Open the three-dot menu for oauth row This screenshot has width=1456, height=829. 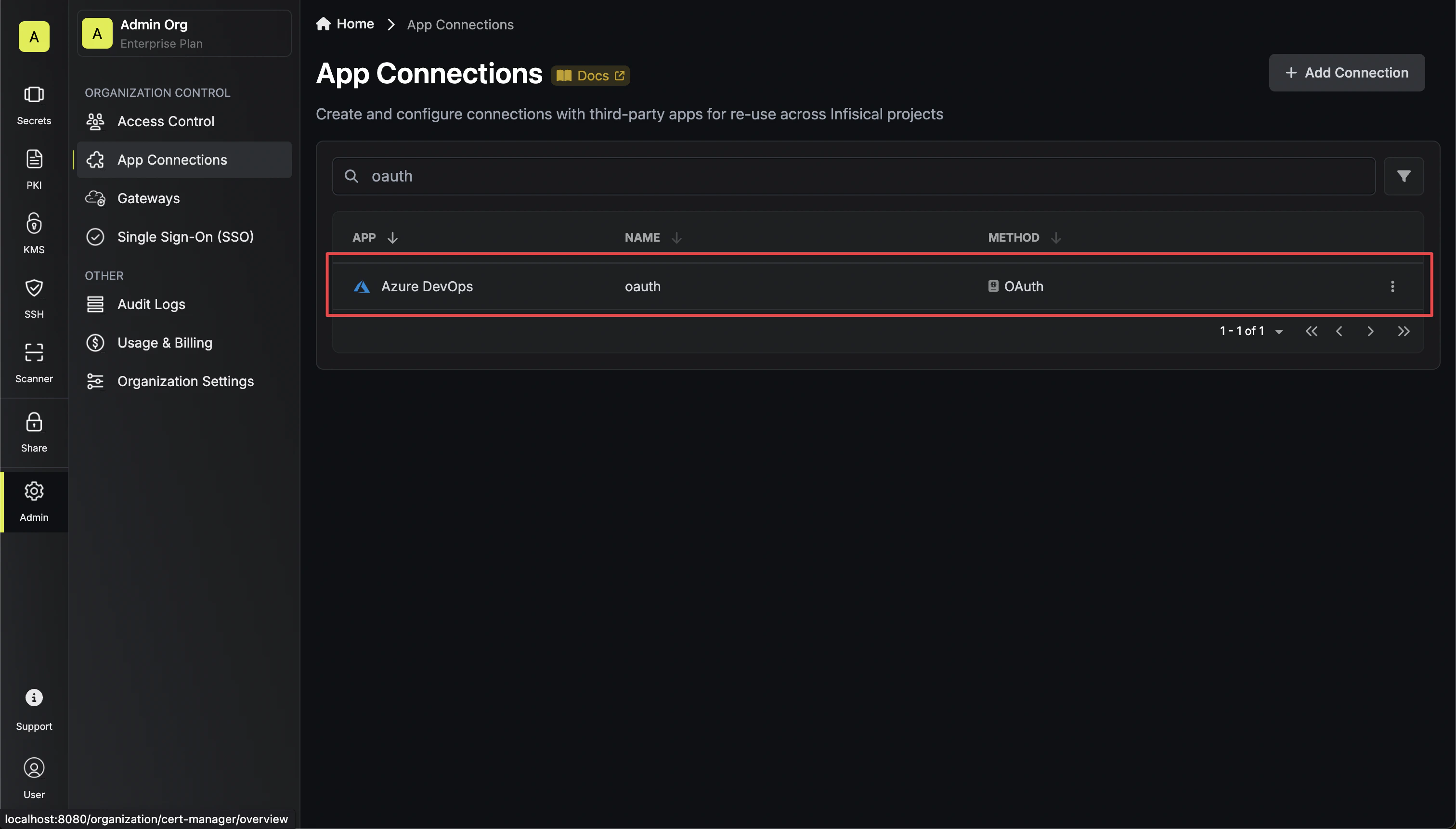click(1392, 286)
